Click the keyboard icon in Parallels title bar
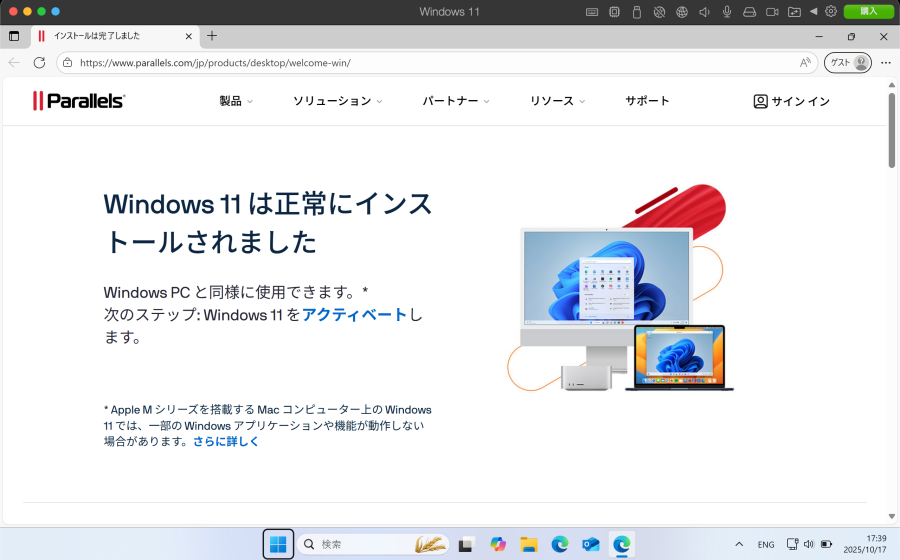This screenshot has height=560, width=900. tap(592, 11)
